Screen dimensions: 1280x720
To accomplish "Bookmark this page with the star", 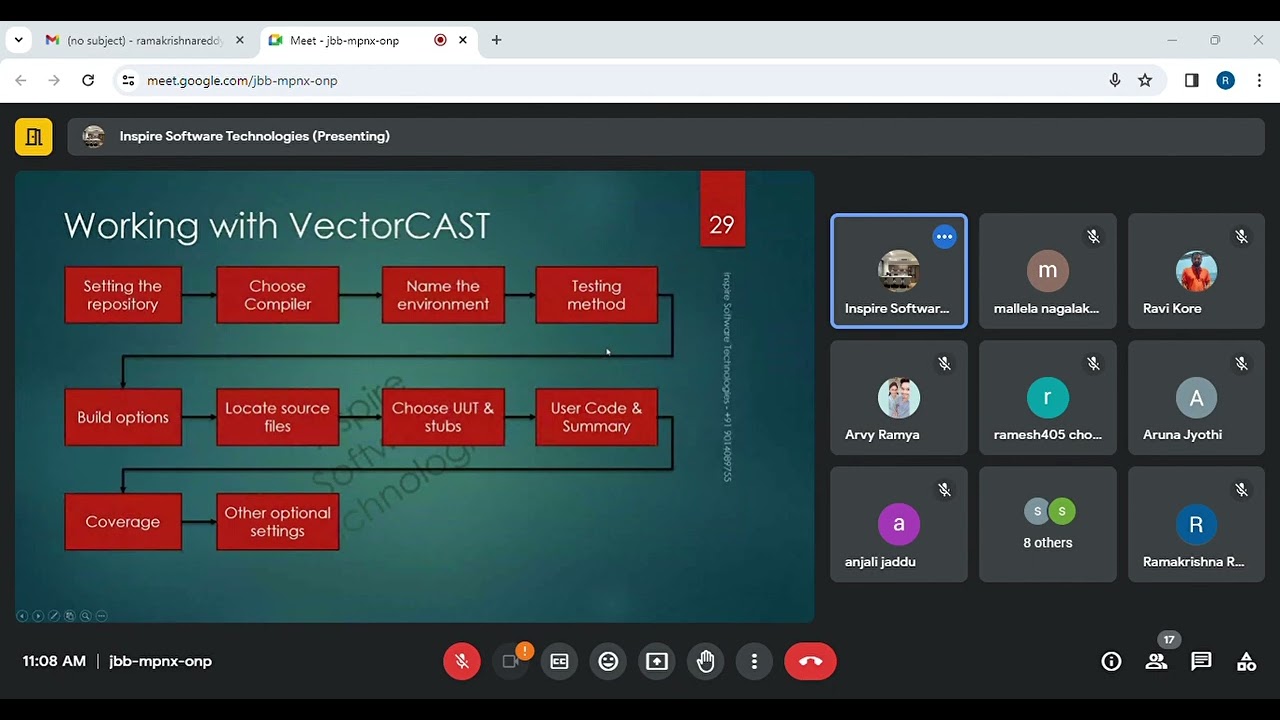I will tap(1145, 80).
